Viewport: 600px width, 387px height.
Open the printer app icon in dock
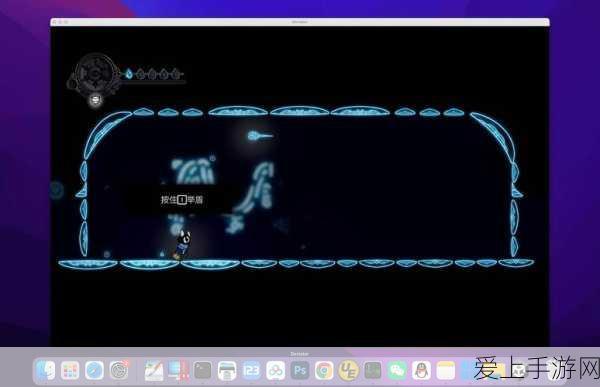pos(227,370)
